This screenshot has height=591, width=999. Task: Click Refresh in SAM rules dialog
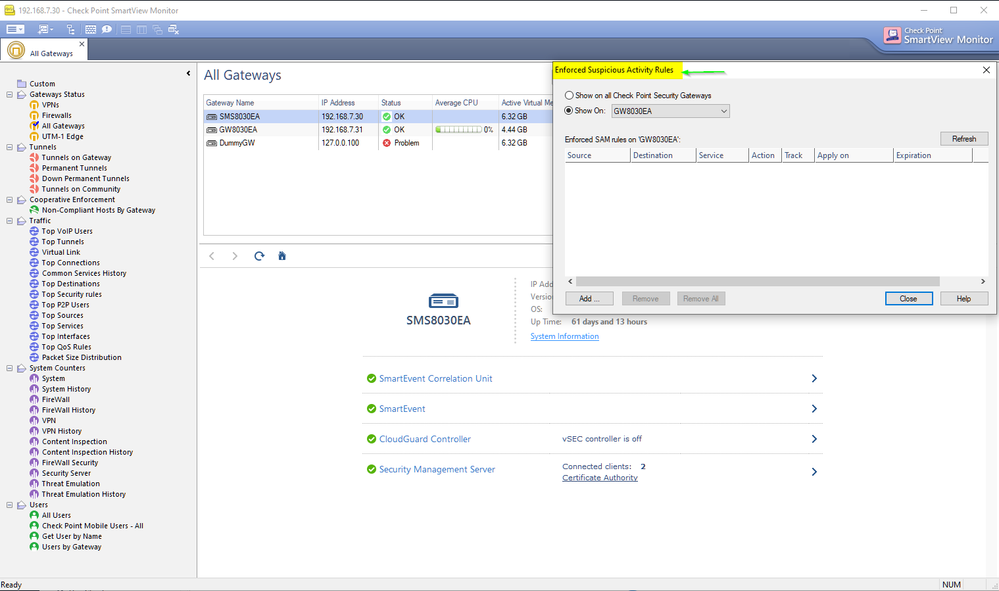pos(963,139)
